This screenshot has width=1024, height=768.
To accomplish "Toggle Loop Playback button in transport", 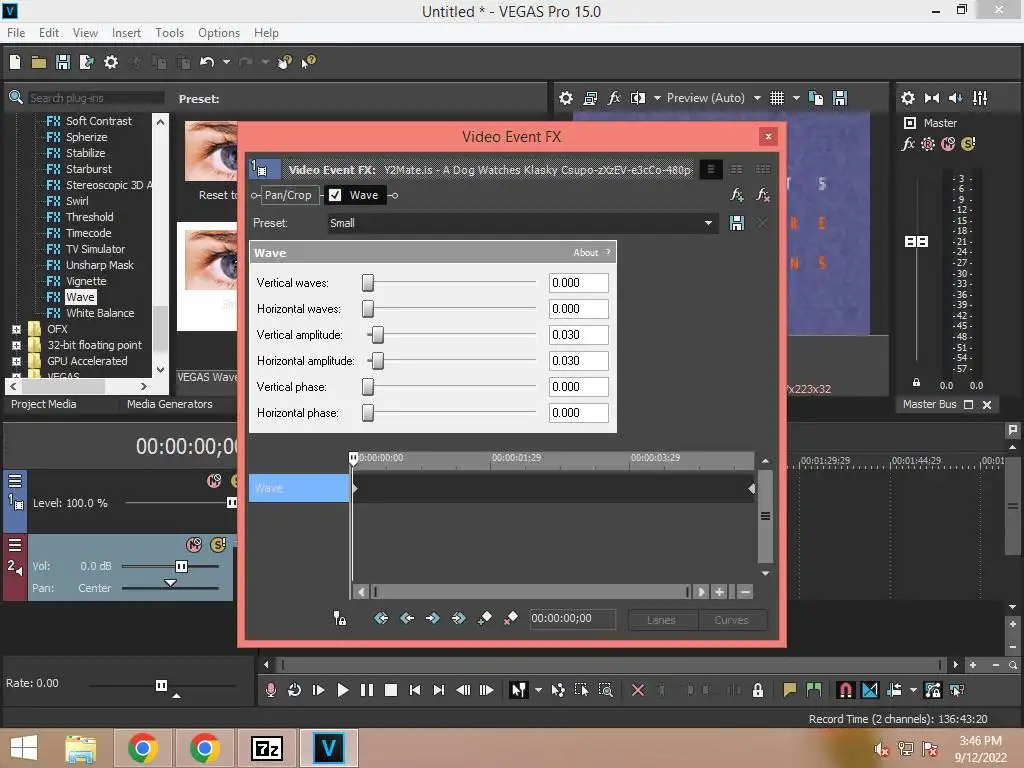I will (x=295, y=690).
